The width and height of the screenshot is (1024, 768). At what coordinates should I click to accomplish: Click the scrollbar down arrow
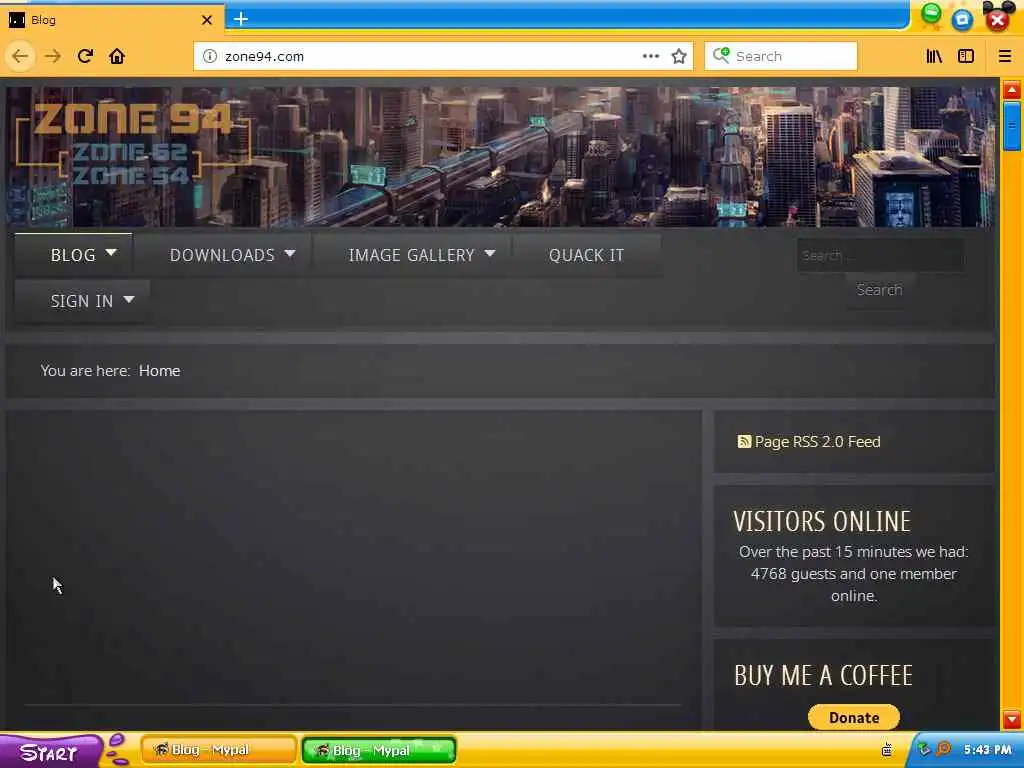coord(1012,720)
